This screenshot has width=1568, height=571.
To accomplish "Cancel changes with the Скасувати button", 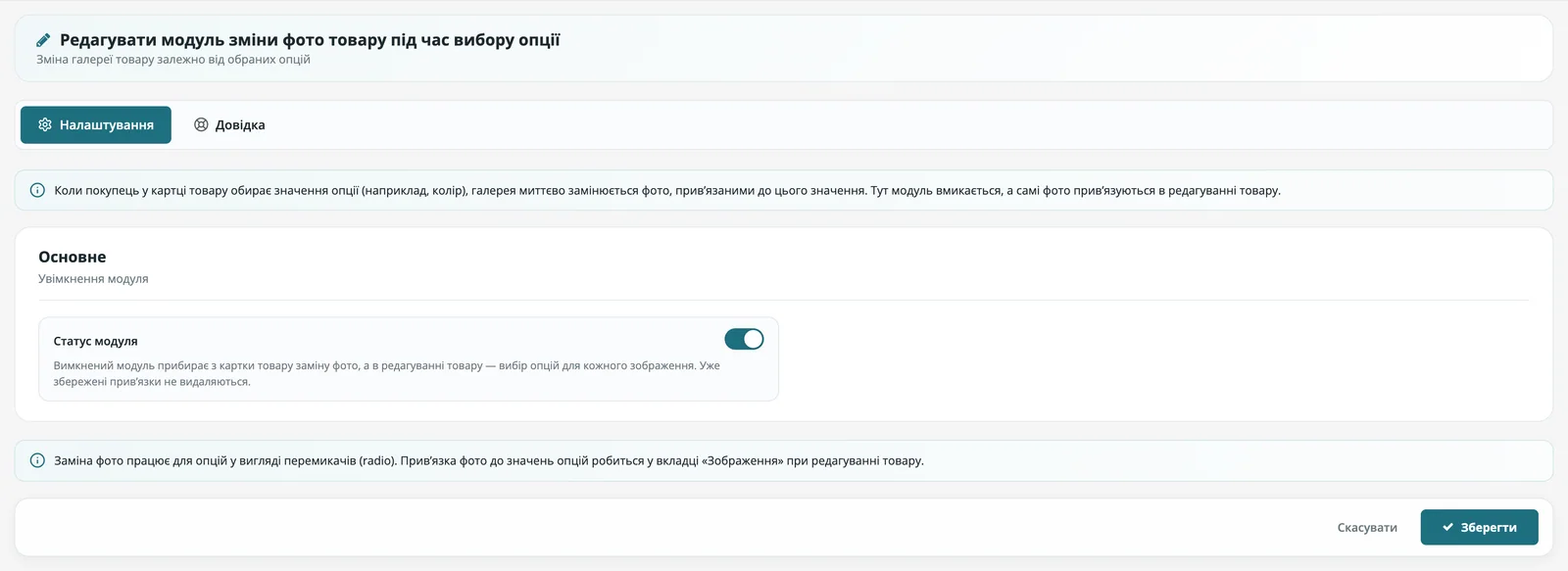I will click(1367, 527).
